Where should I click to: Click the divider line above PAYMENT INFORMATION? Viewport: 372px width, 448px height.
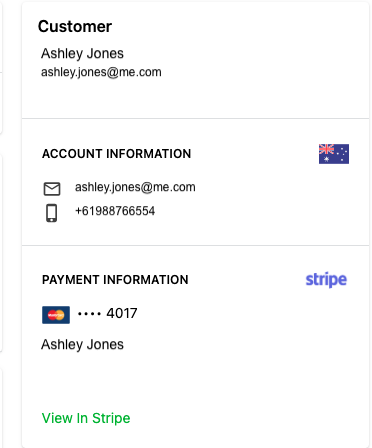195,245
